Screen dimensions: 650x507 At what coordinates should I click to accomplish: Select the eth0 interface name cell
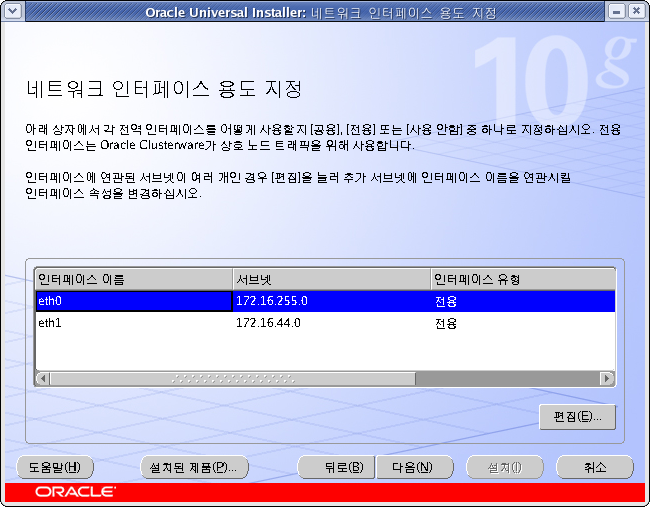(134, 301)
